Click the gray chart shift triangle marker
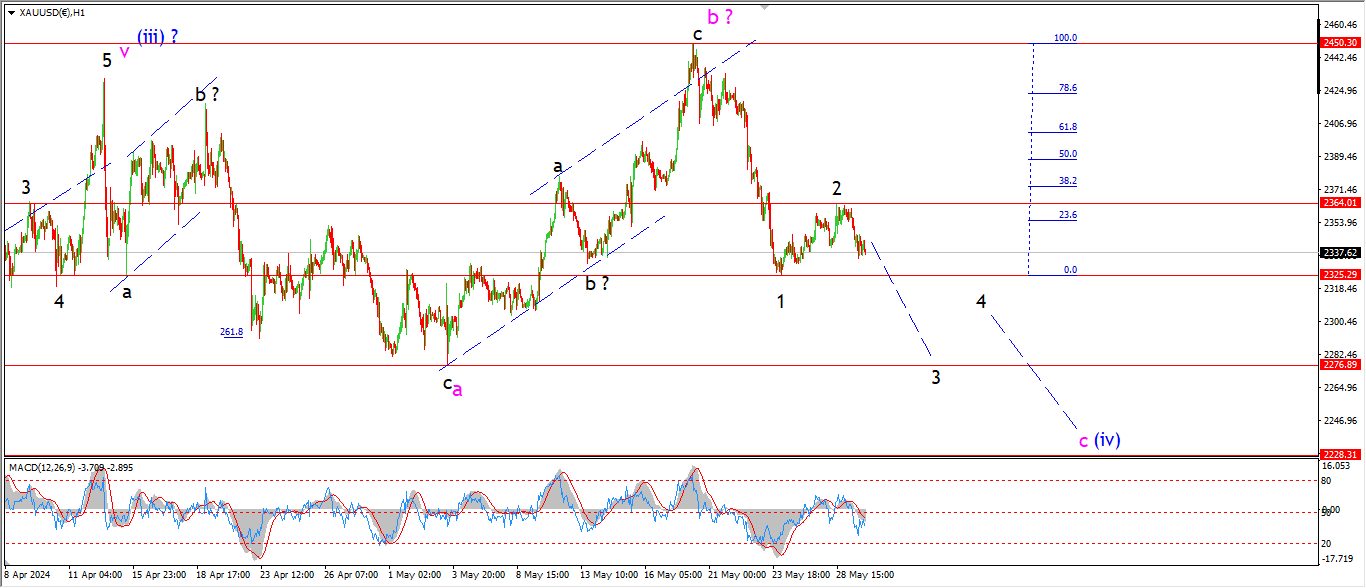The width and height of the screenshot is (1366, 588). pos(765,7)
